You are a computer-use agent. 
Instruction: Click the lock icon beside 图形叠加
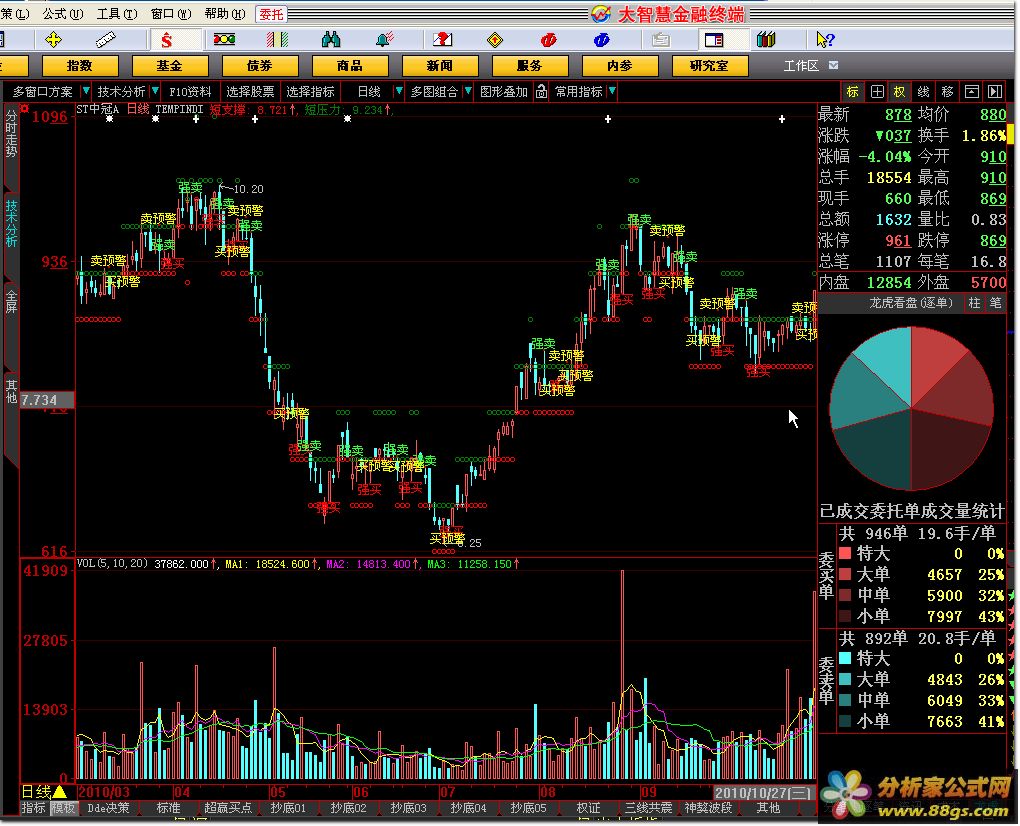click(x=541, y=92)
